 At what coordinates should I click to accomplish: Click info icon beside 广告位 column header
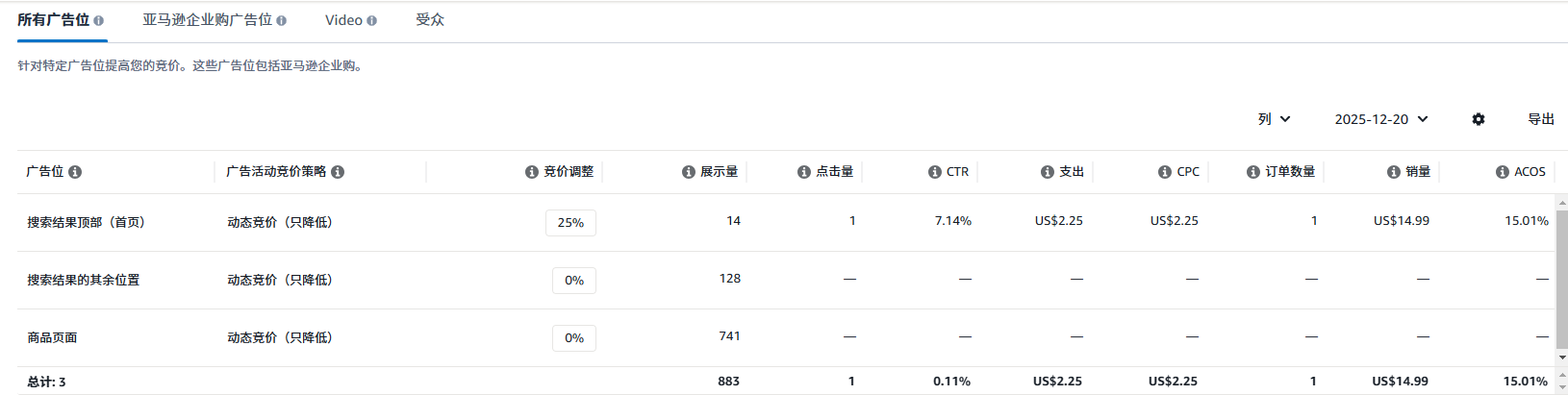(75, 172)
